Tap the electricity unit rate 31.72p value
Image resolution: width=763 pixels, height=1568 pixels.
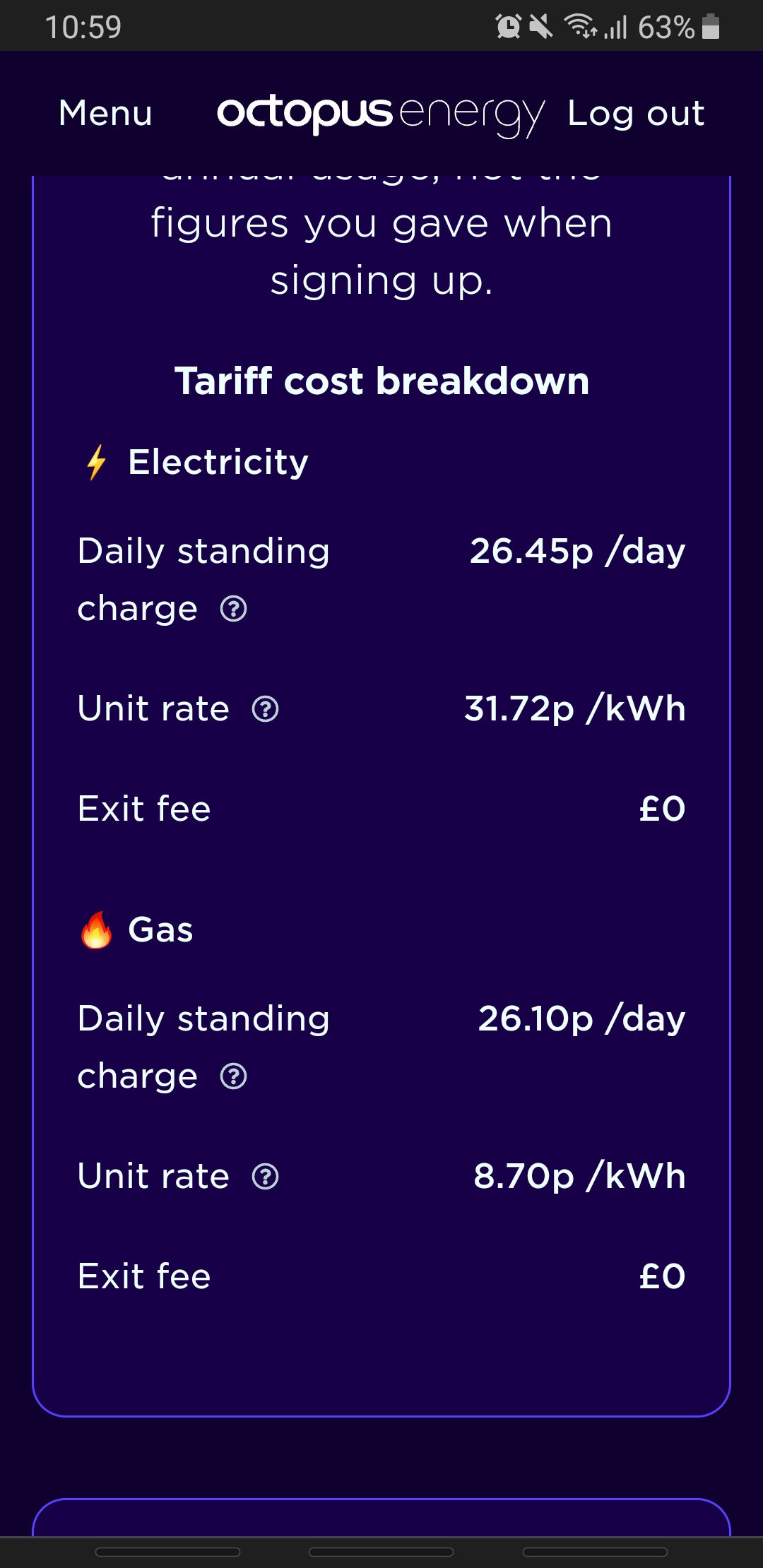pyautogui.click(x=574, y=708)
